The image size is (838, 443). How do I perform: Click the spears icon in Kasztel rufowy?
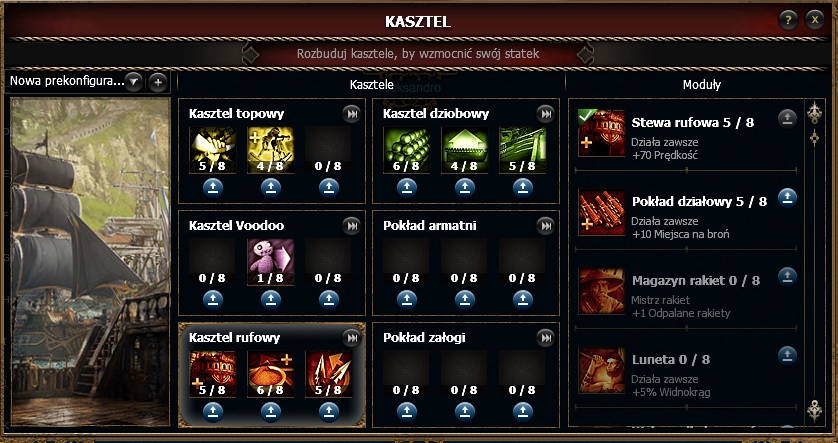click(329, 374)
